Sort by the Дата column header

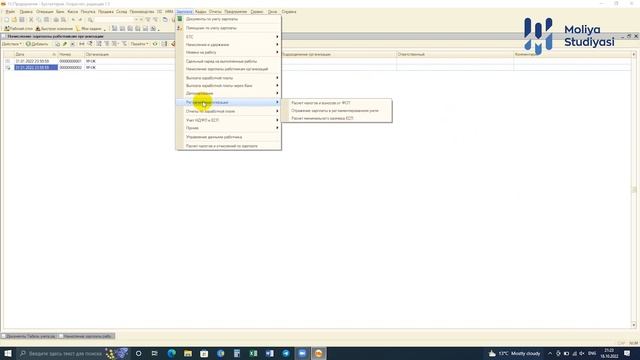tap(36, 54)
